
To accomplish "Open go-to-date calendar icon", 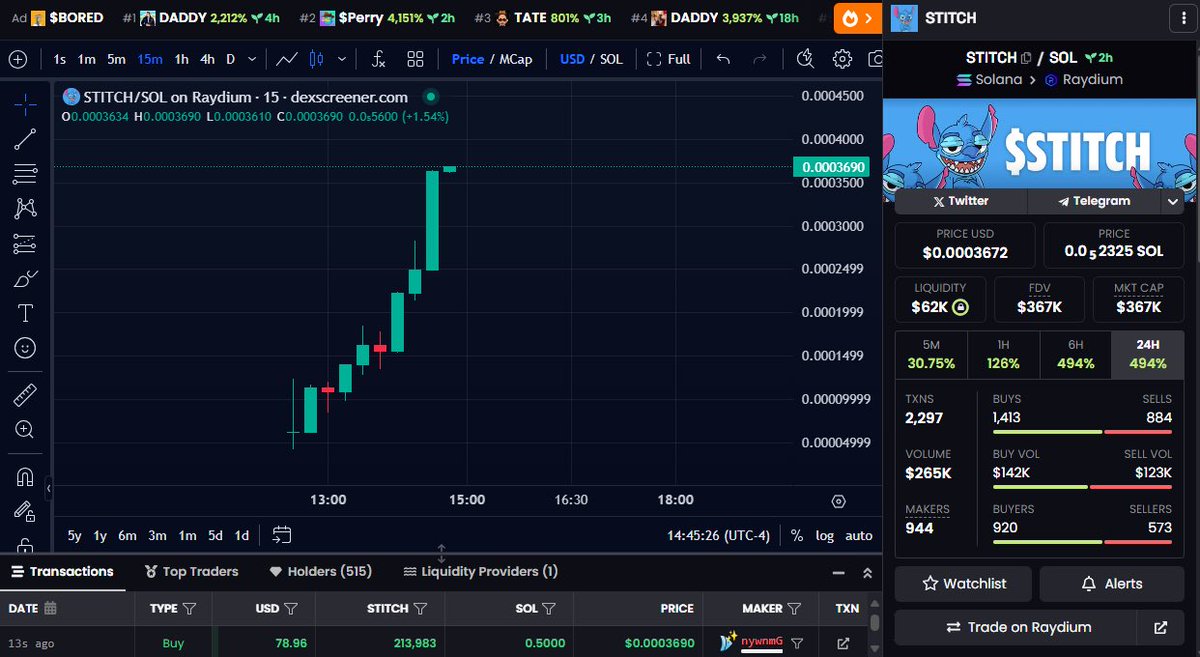I will [281, 535].
